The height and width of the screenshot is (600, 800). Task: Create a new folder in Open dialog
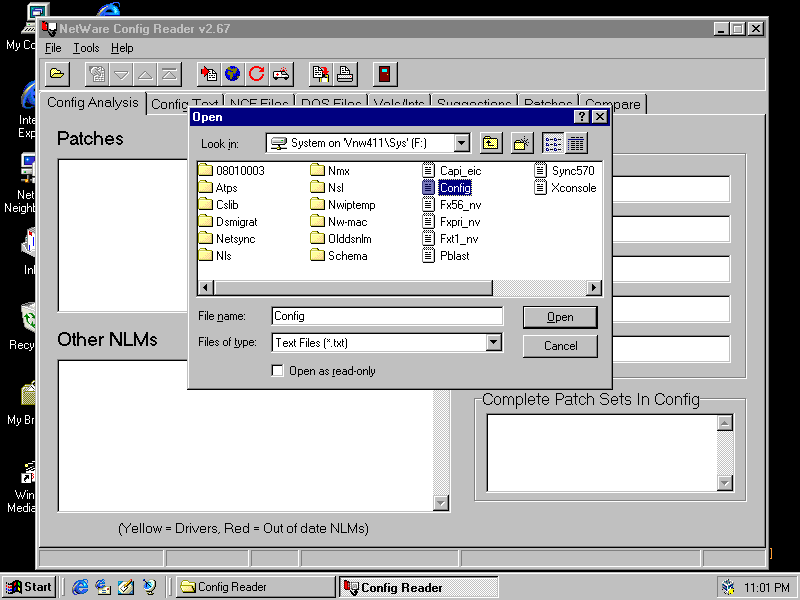point(521,143)
